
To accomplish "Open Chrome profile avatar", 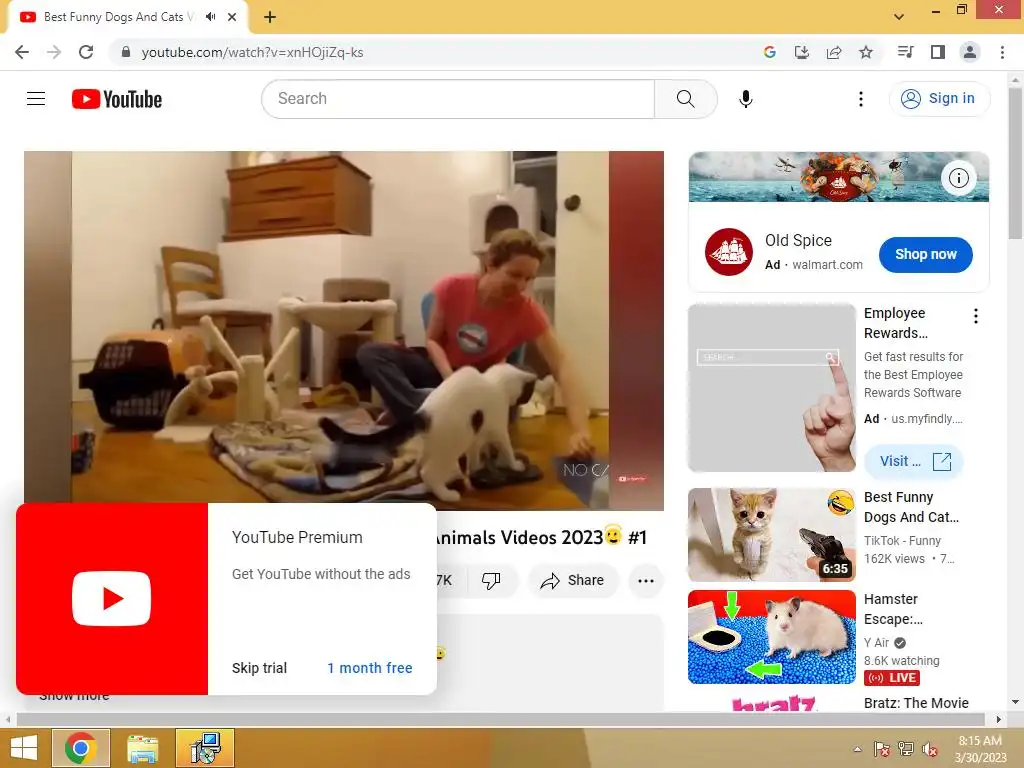I will tap(970, 52).
